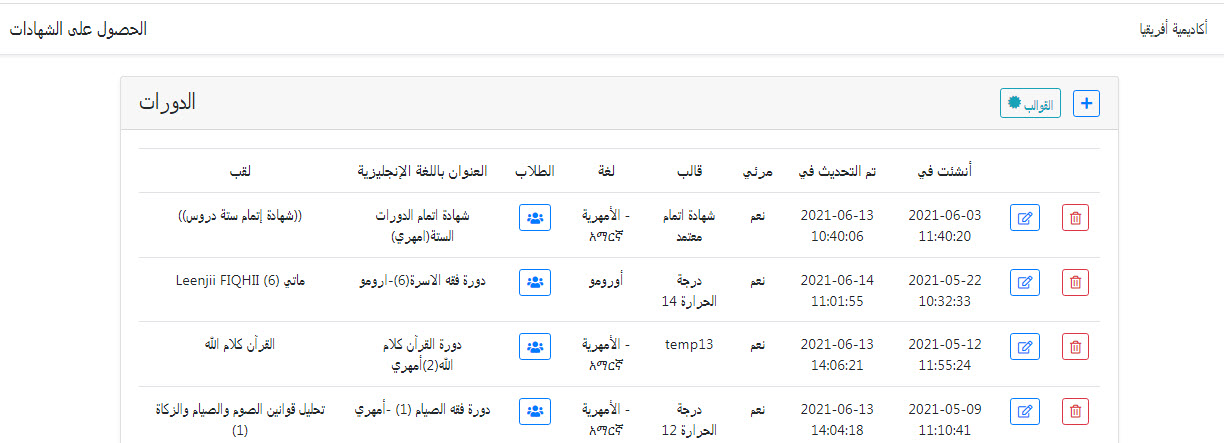Click the تم التحديث في column header
The image size is (1224, 443).
coord(837,171)
